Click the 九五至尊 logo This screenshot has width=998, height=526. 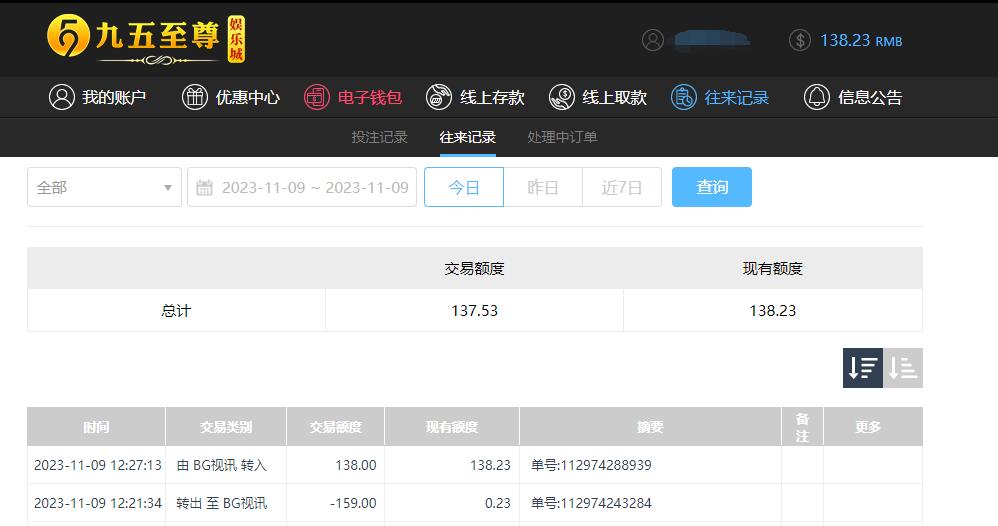tap(146, 39)
